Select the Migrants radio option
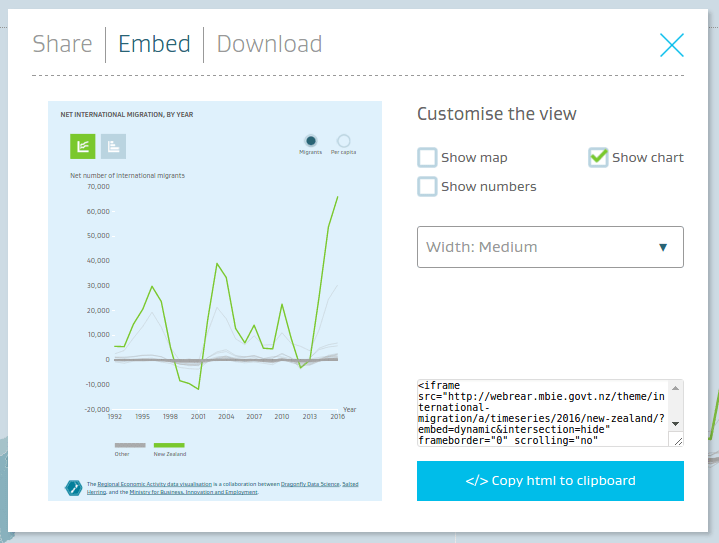This screenshot has height=543, width=719. [311, 141]
